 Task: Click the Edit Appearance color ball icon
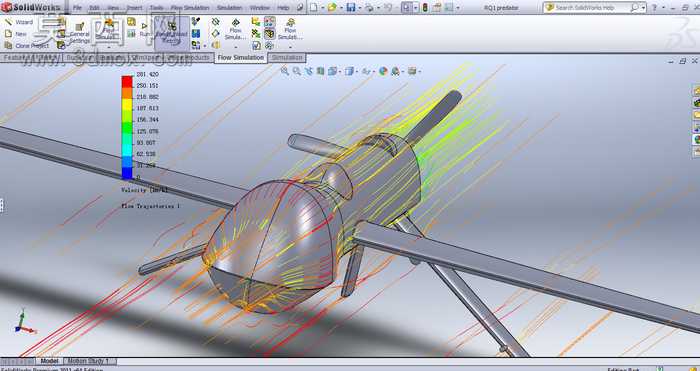click(383, 71)
